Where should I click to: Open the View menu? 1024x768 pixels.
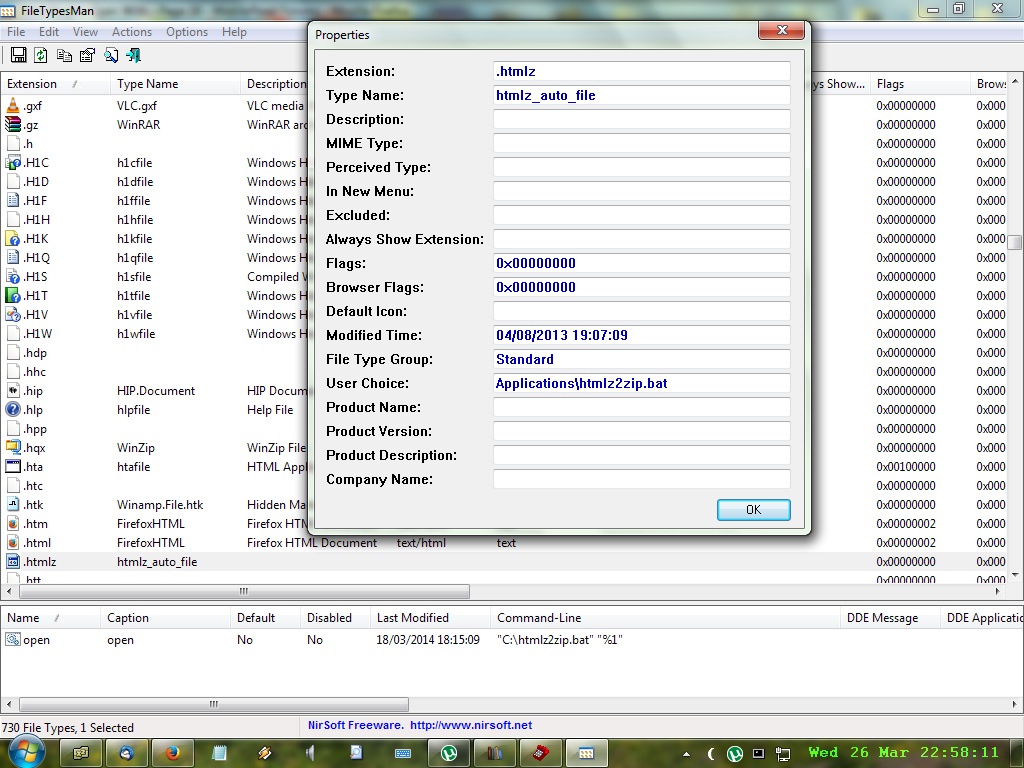point(85,32)
